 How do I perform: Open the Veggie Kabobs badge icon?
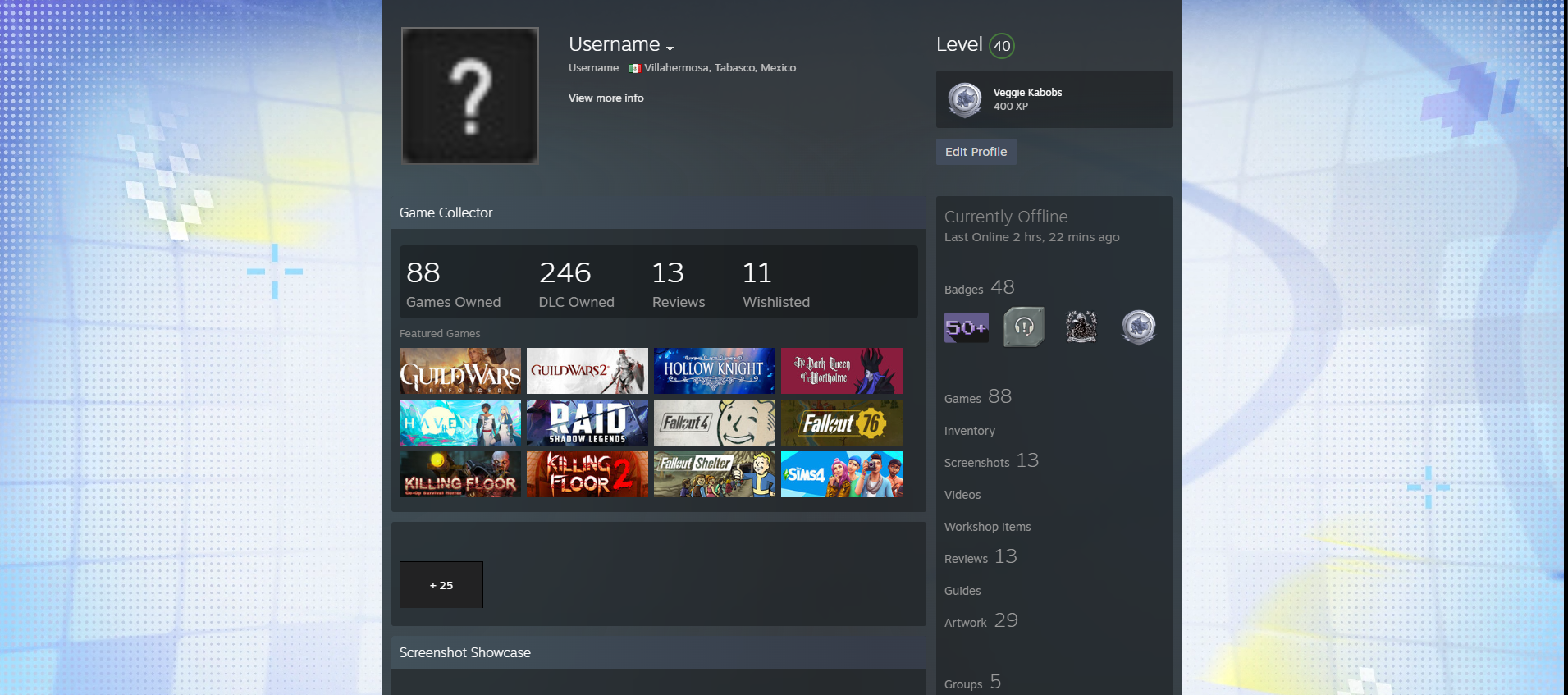(965, 99)
